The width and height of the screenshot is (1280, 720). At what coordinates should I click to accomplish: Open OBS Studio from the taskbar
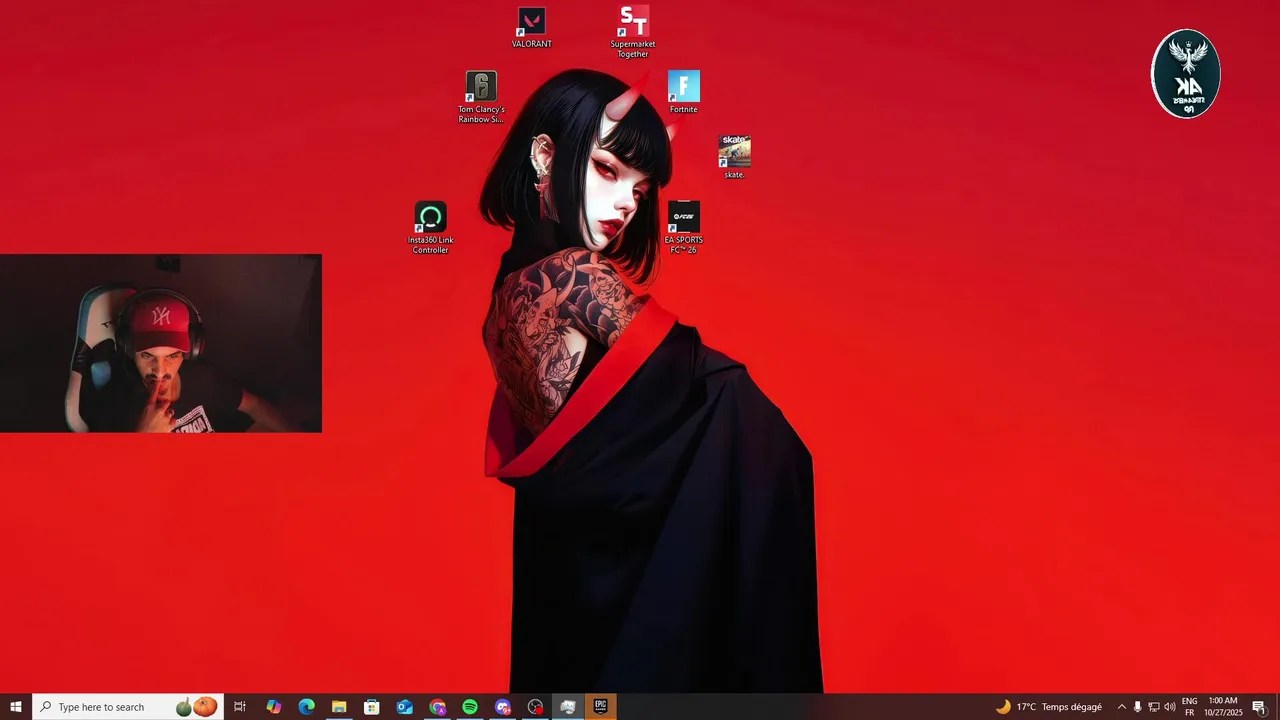(x=535, y=707)
